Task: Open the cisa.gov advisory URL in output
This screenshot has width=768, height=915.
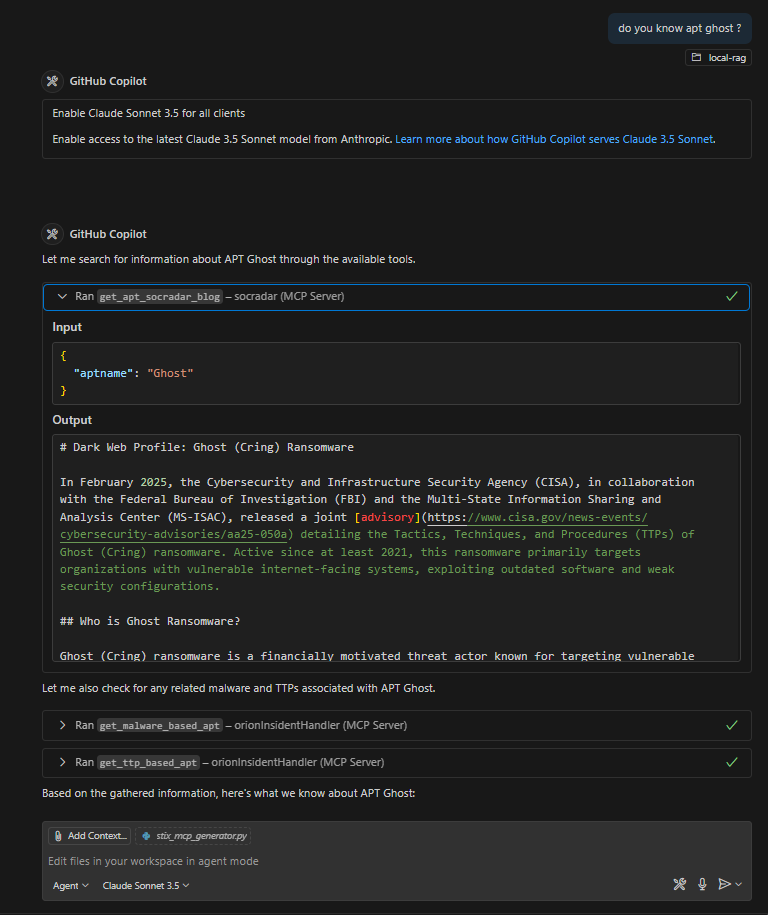Action: [x=353, y=526]
